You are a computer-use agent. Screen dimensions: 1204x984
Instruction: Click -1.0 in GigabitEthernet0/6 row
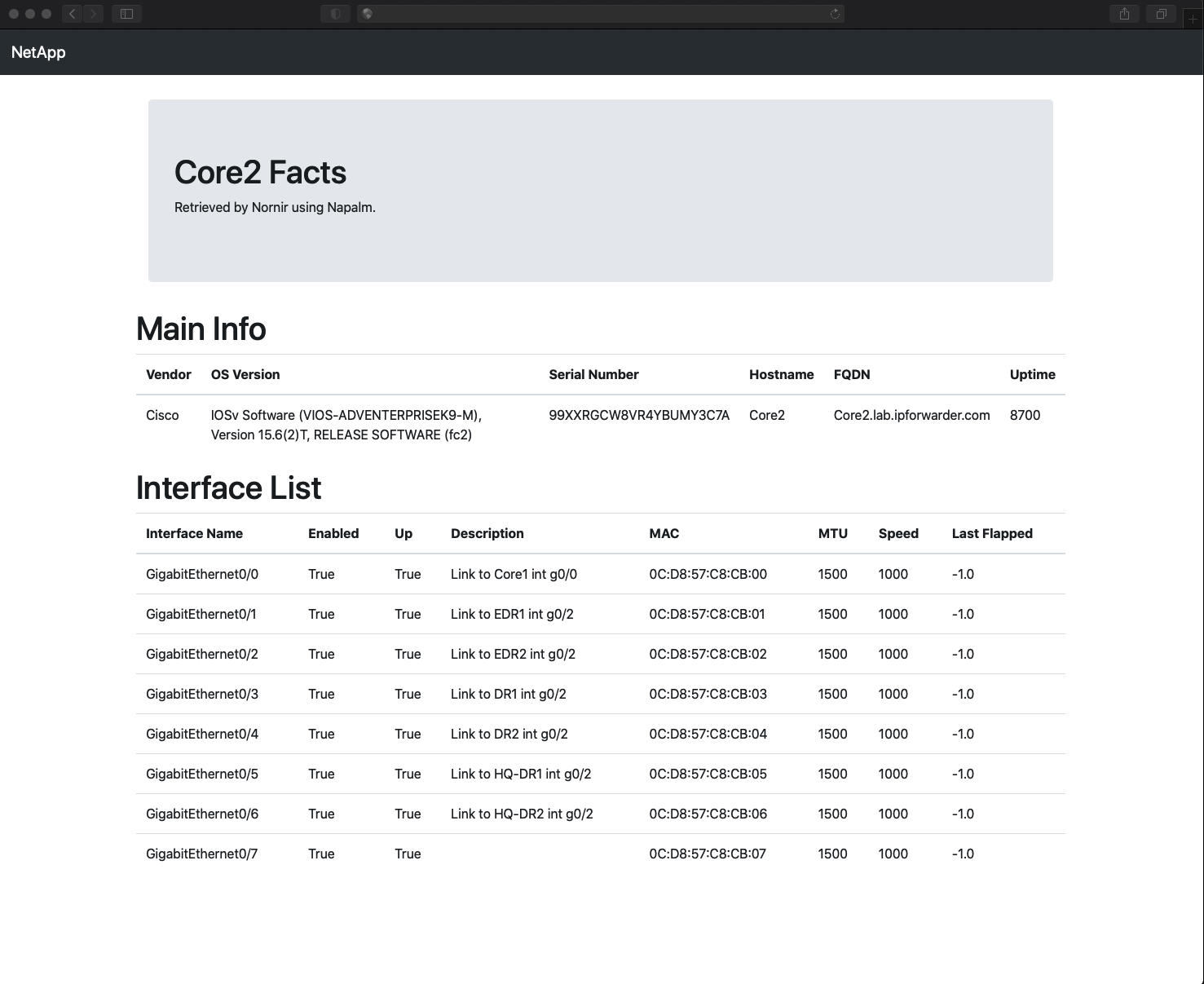pyautogui.click(x=963, y=814)
